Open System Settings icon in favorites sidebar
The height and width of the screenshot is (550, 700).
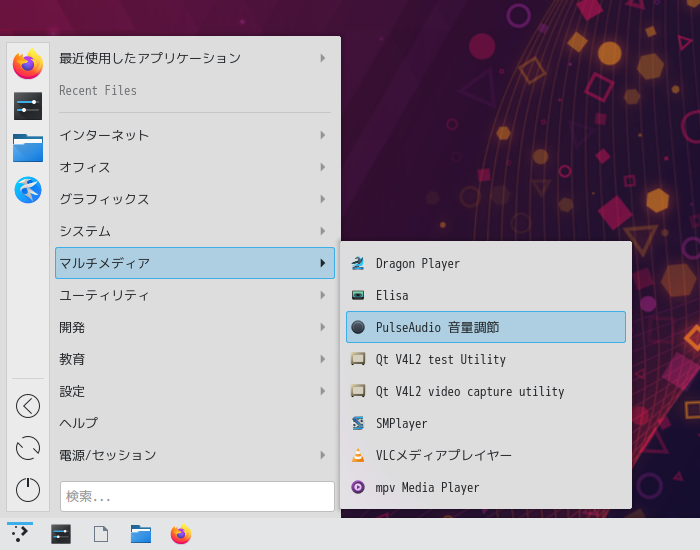(x=28, y=106)
